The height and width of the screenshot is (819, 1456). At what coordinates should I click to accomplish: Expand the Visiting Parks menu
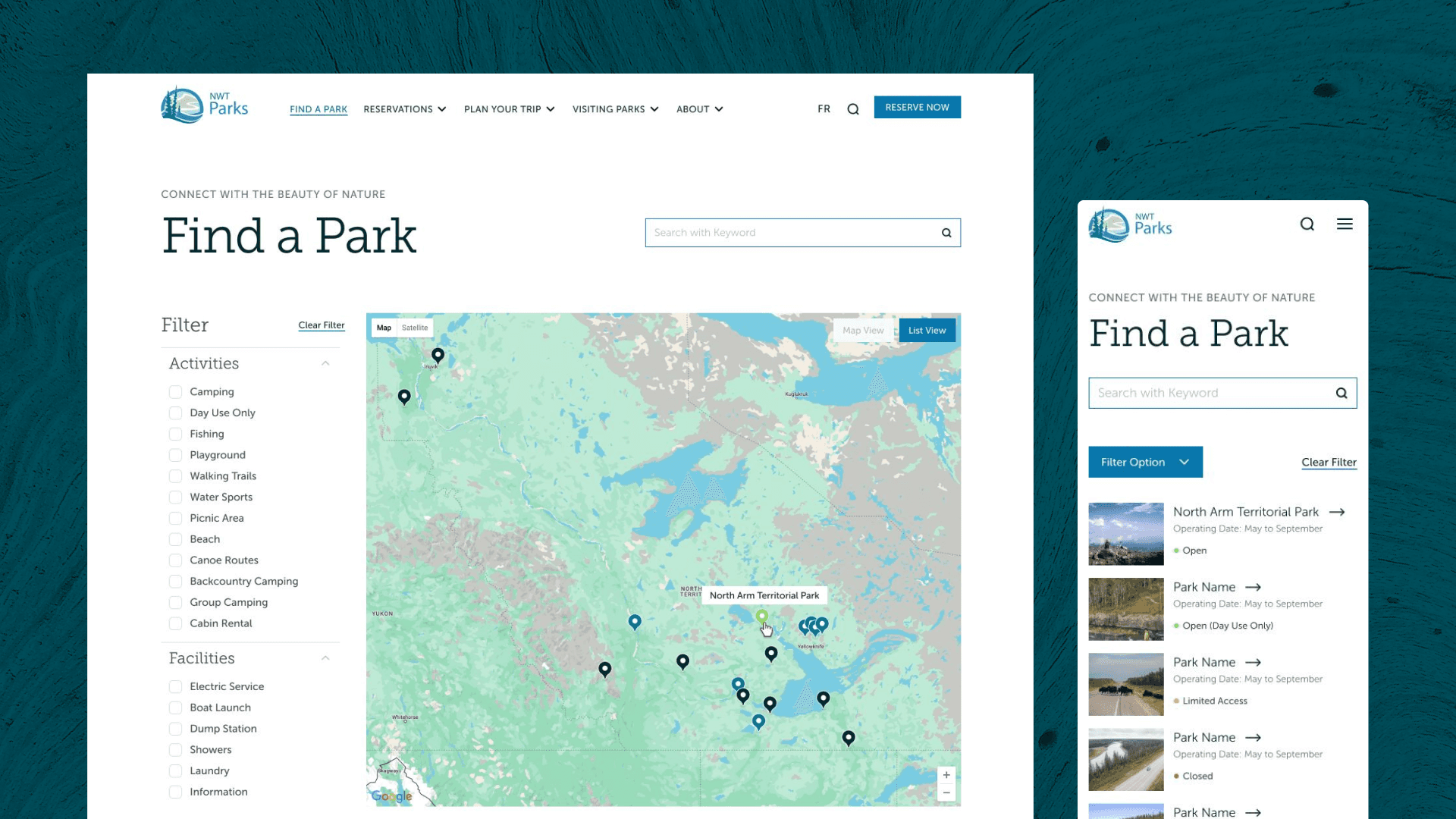[x=616, y=109]
